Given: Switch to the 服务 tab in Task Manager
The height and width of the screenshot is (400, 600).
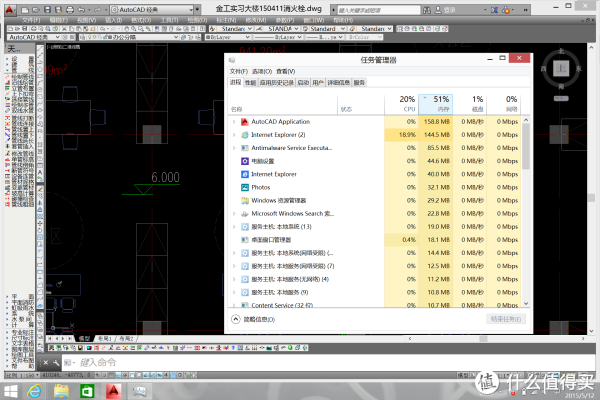Looking at the screenshot, I should (359, 83).
